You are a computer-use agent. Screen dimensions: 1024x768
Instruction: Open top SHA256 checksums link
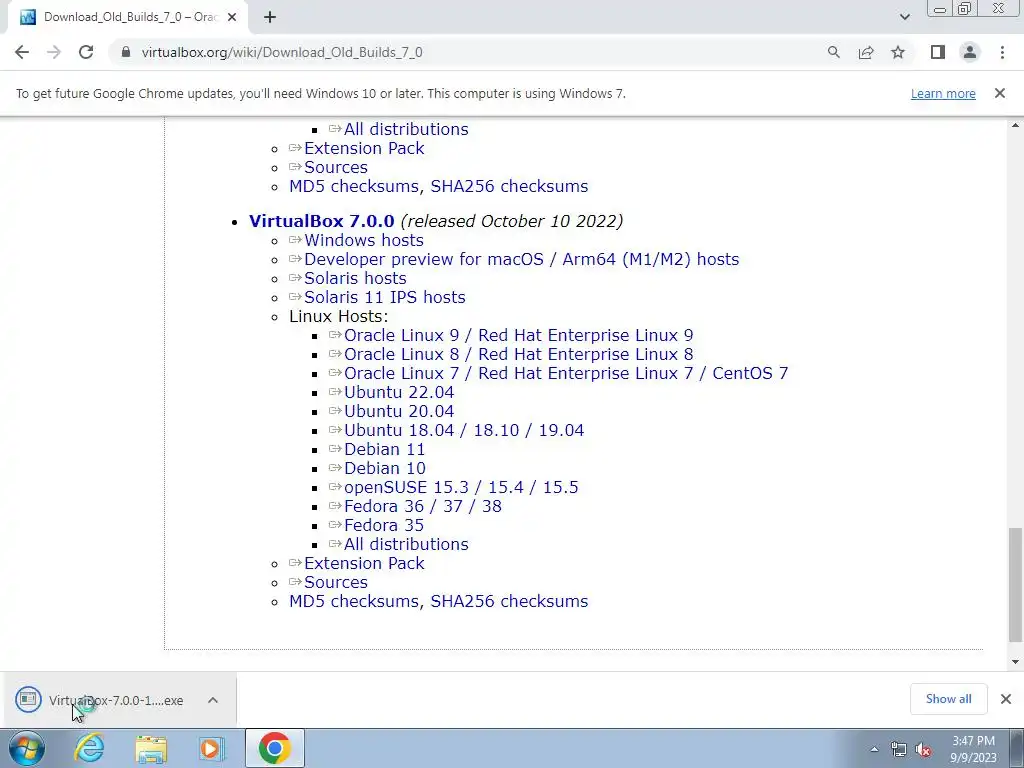[509, 186]
